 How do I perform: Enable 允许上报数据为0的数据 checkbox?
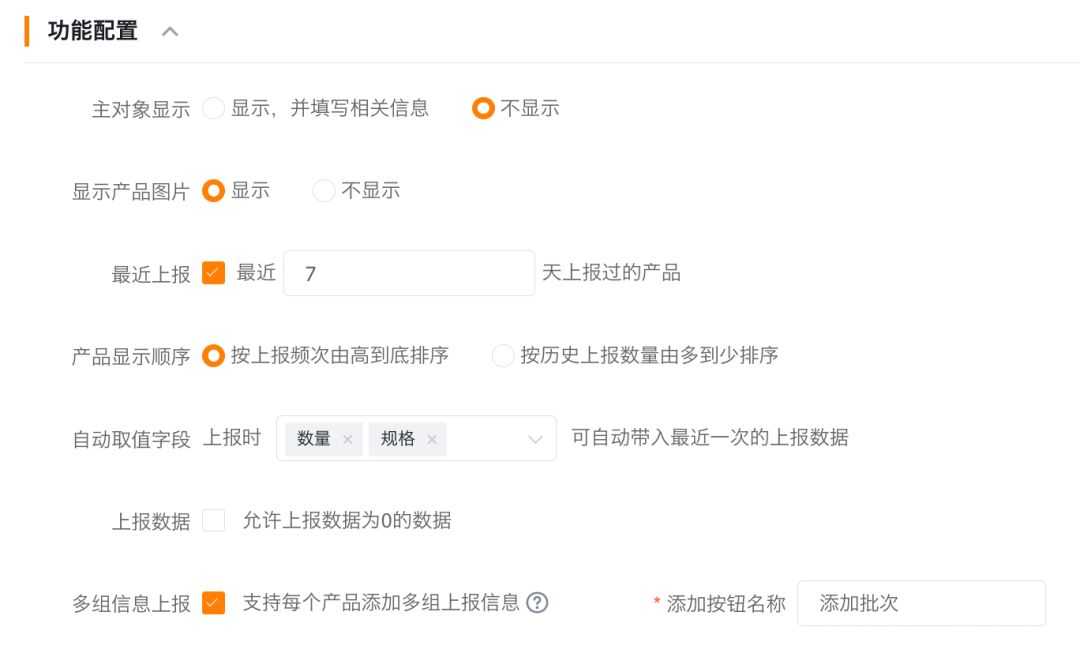(214, 521)
